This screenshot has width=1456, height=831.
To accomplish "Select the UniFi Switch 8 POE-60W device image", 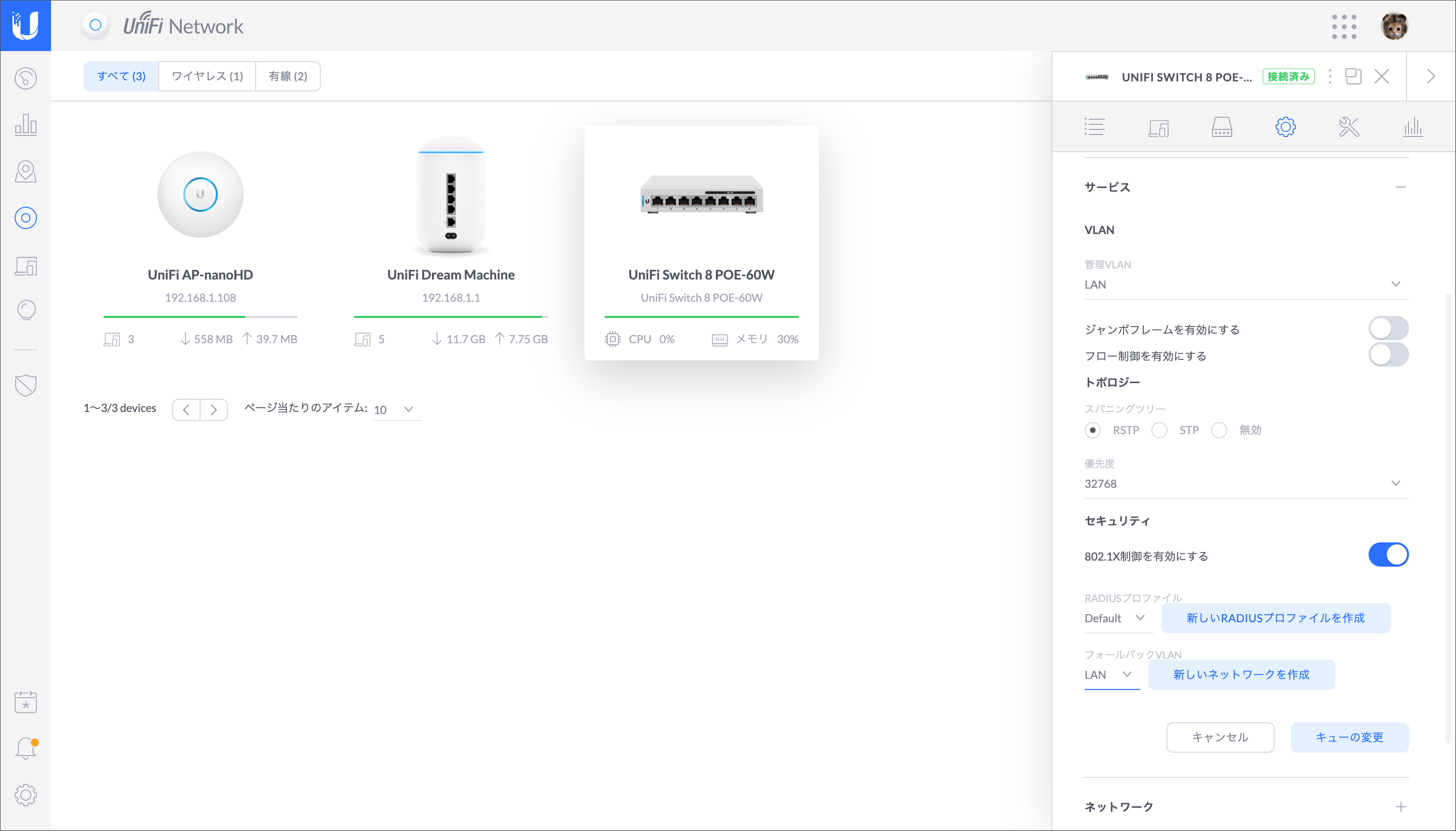I will 702,195.
